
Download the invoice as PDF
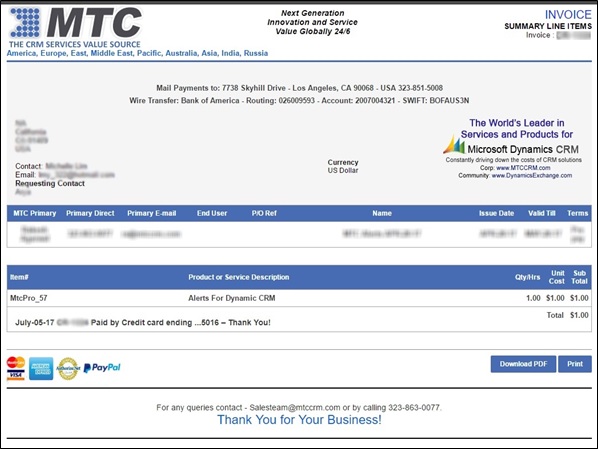[x=523, y=364]
